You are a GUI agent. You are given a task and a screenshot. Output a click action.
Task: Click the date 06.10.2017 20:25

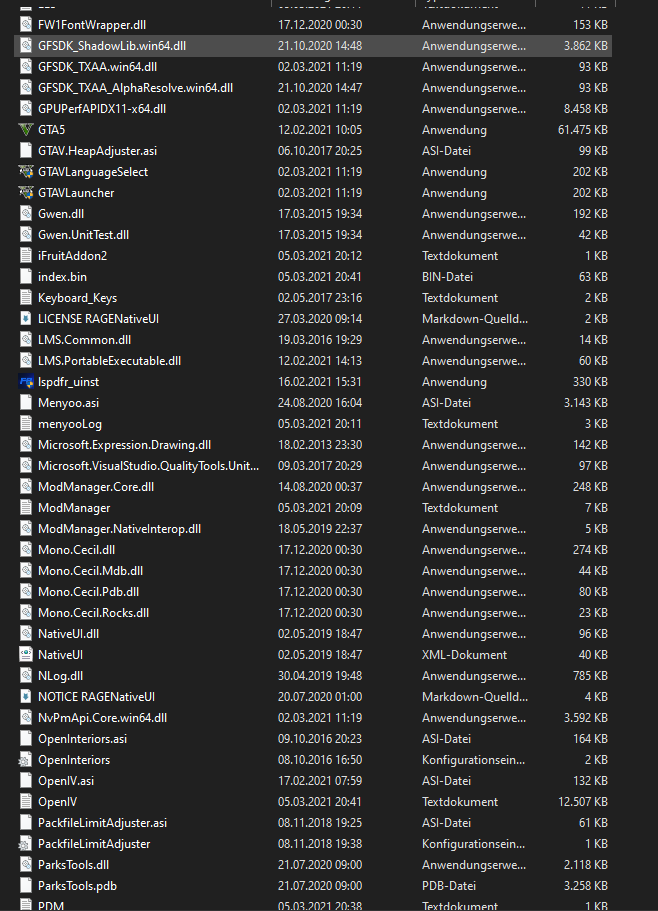(x=319, y=150)
